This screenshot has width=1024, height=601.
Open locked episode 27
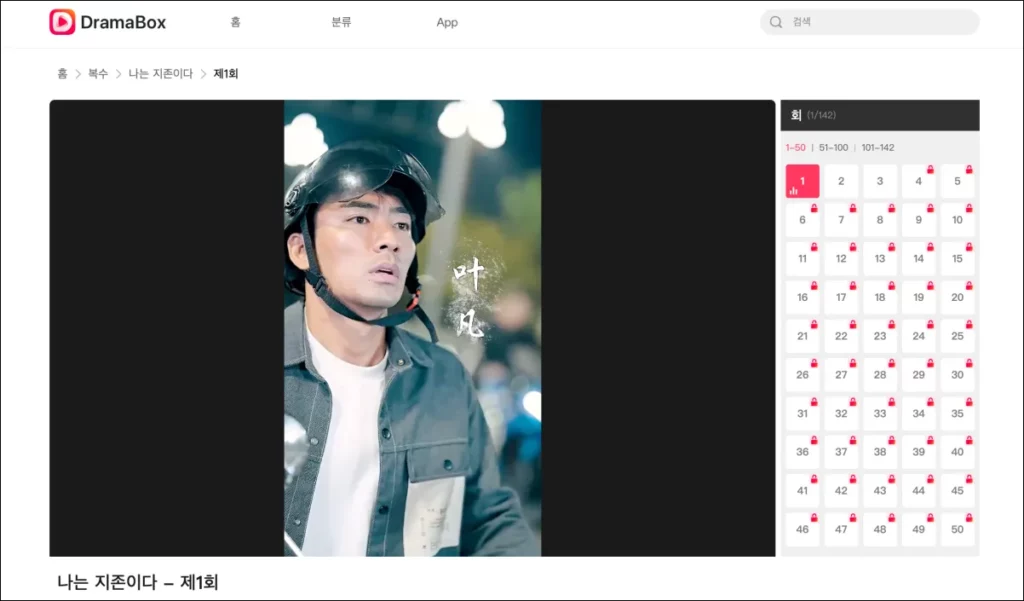click(x=841, y=375)
